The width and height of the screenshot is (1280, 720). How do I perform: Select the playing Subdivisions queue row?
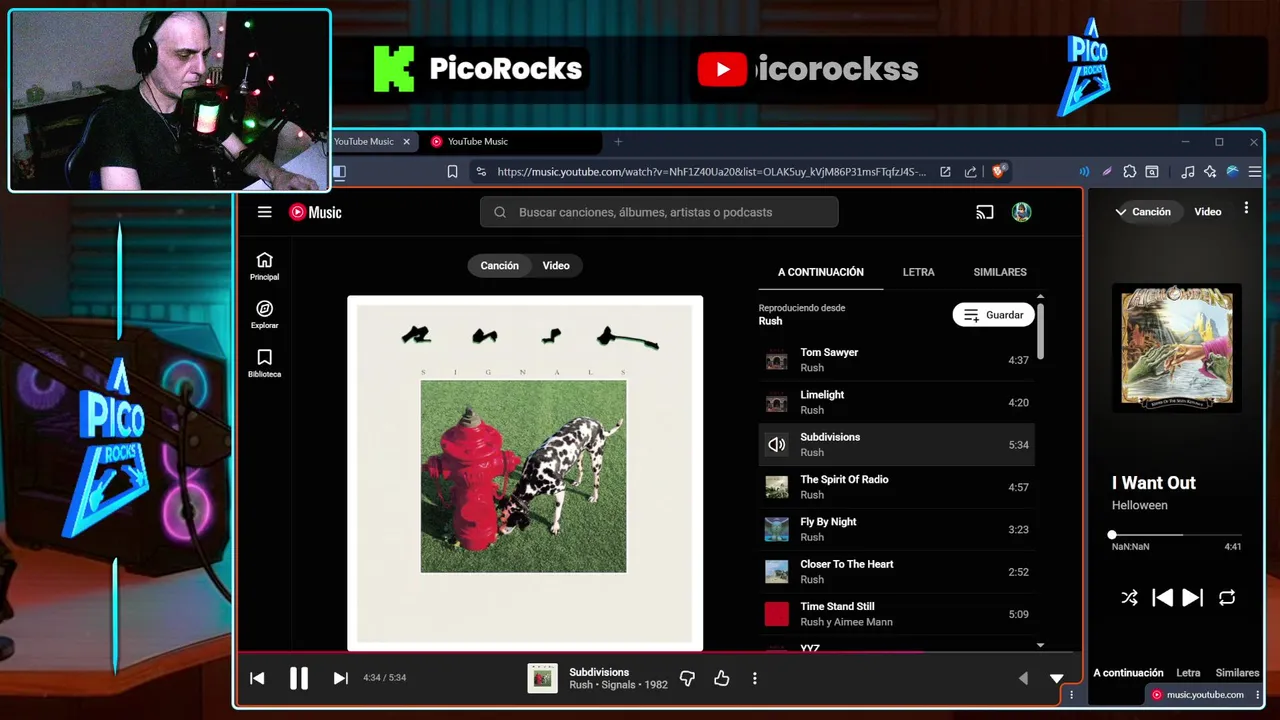(x=897, y=445)
